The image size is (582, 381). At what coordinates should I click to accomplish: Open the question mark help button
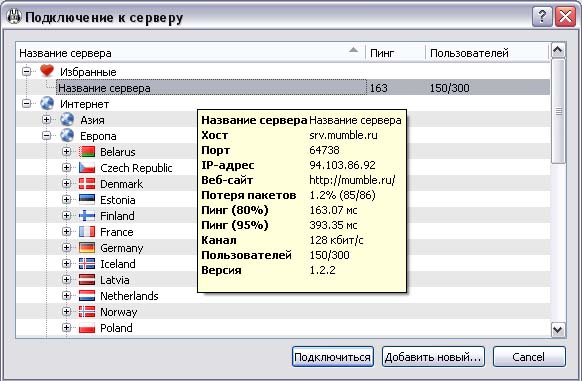[542, 17]
